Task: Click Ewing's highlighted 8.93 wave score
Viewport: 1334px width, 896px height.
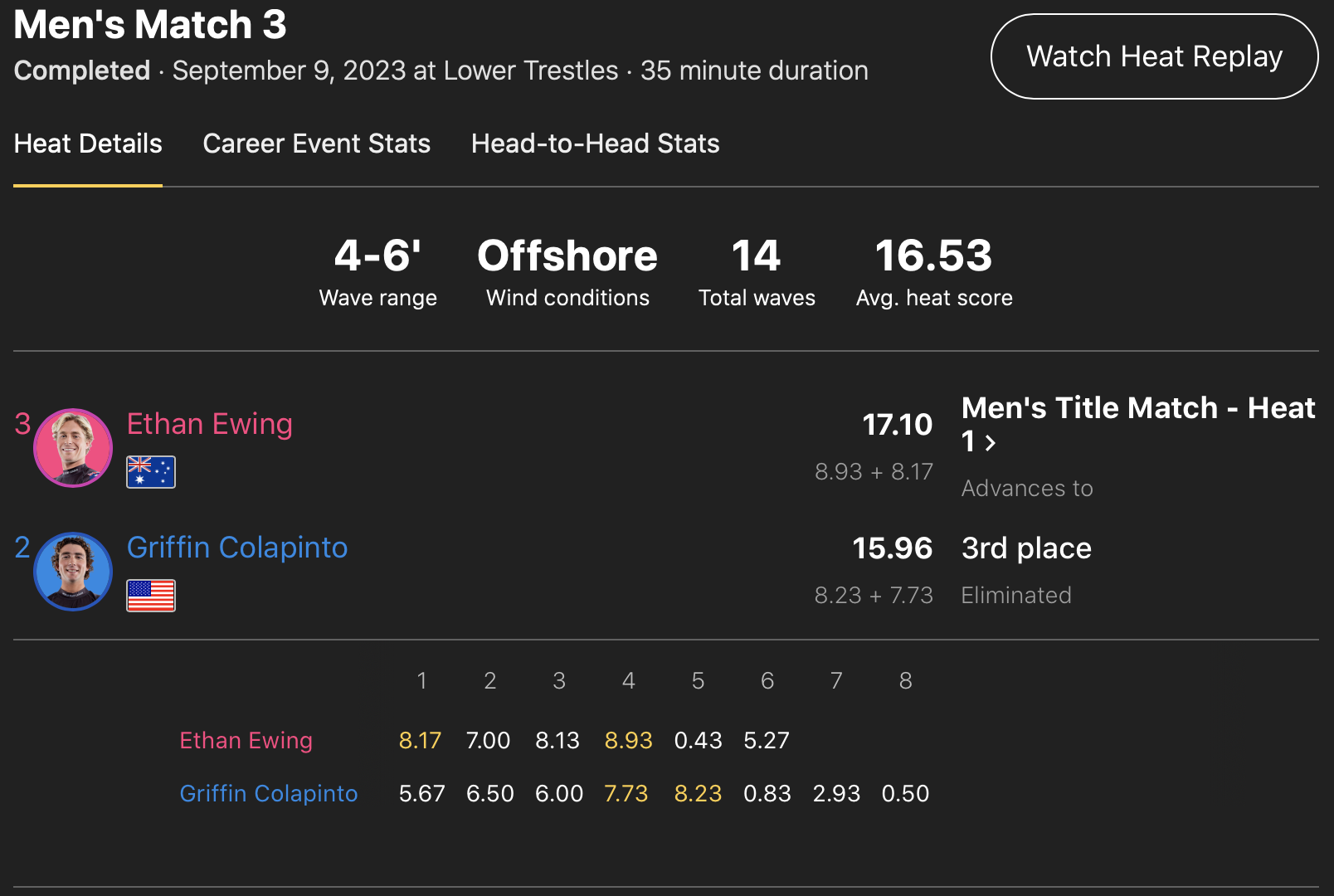Action: pos(628,740)
